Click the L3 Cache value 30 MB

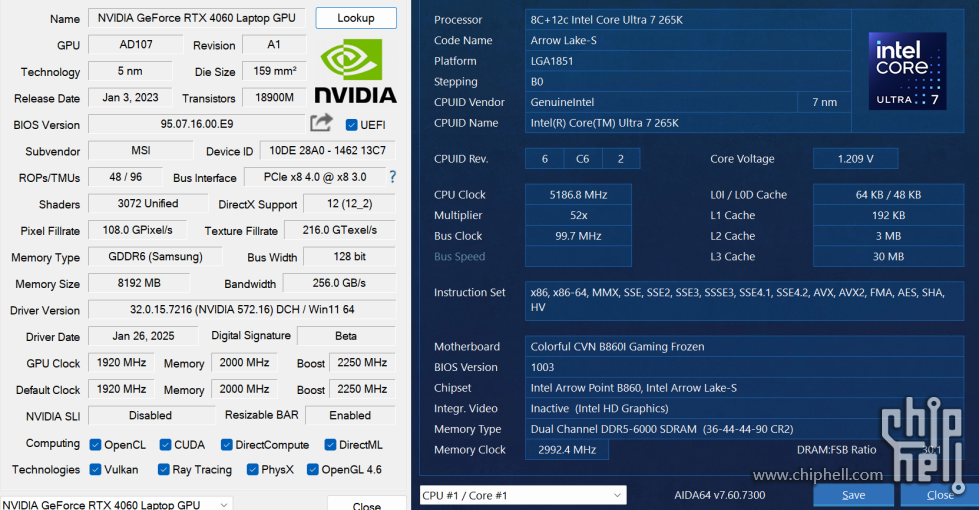(888, 257)
